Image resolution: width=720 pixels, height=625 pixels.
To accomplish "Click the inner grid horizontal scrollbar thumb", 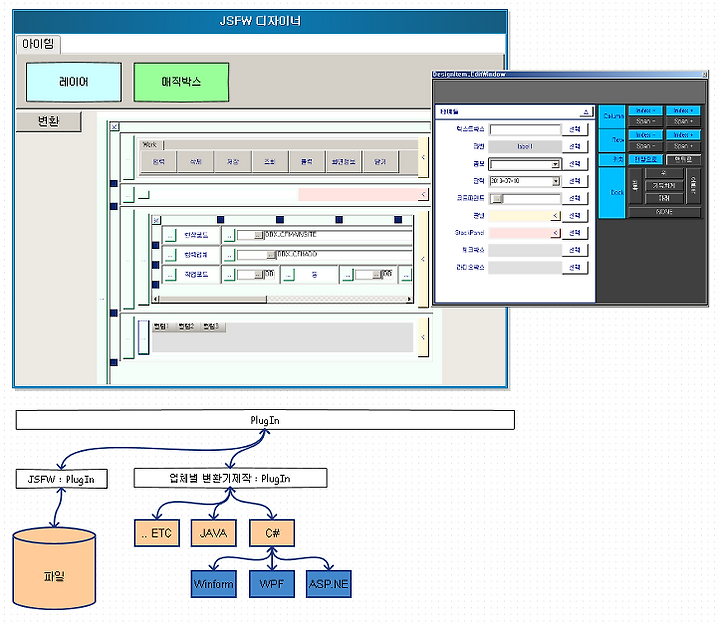I will (213, 299).
